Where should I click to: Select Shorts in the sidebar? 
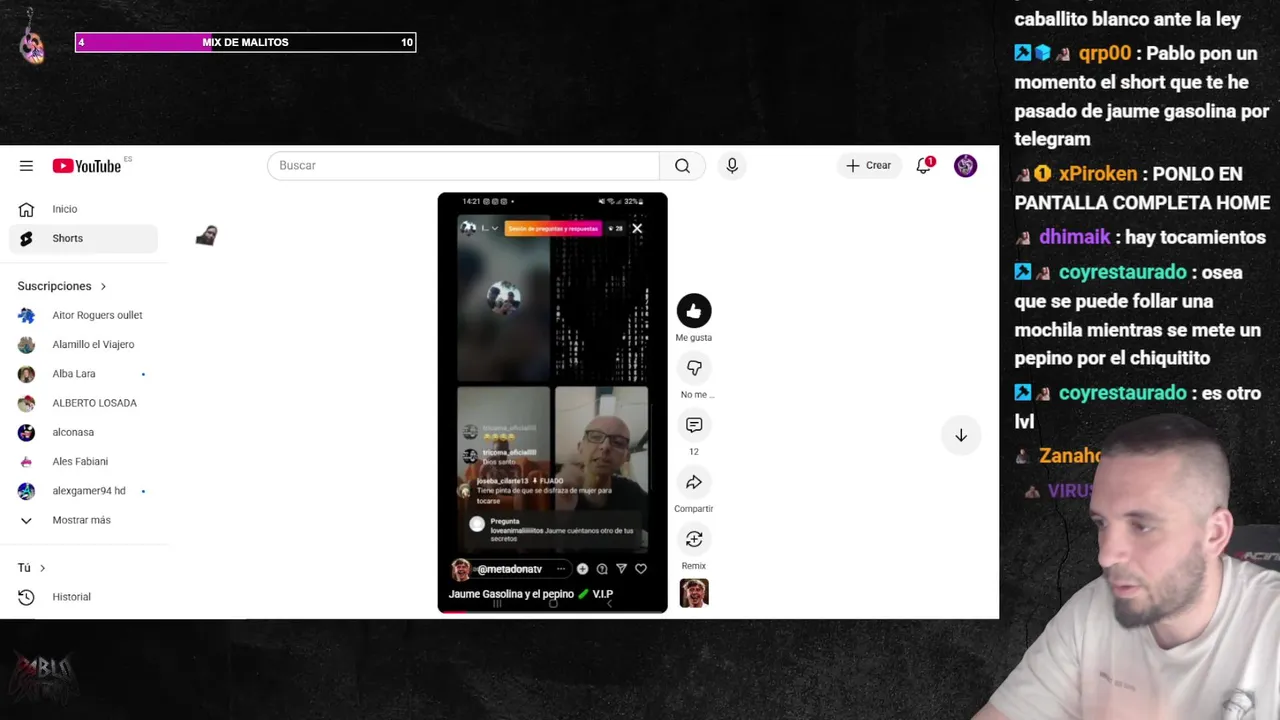pyautogui.click(x=84, y=238)
